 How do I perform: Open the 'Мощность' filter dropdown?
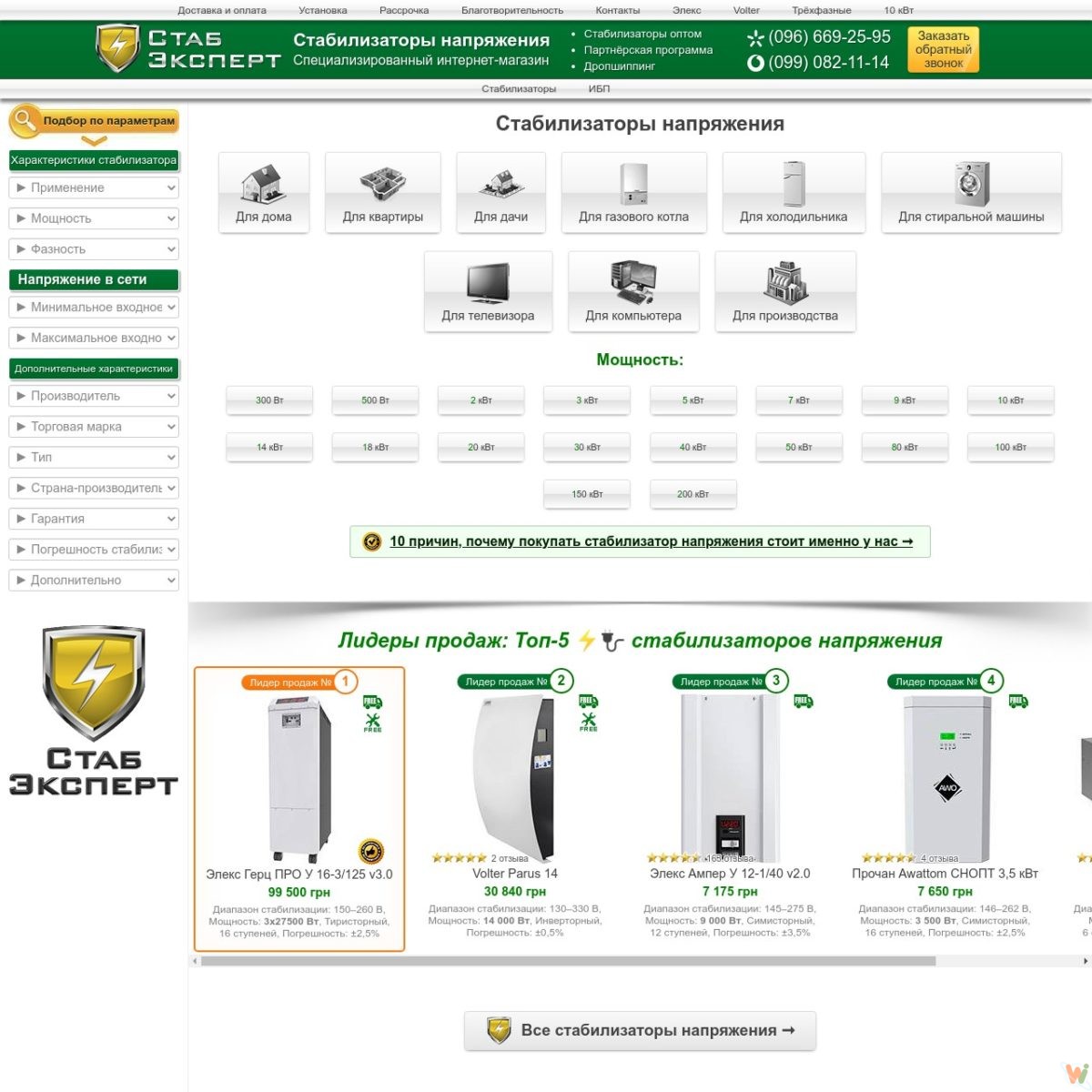tap(94, 218)
